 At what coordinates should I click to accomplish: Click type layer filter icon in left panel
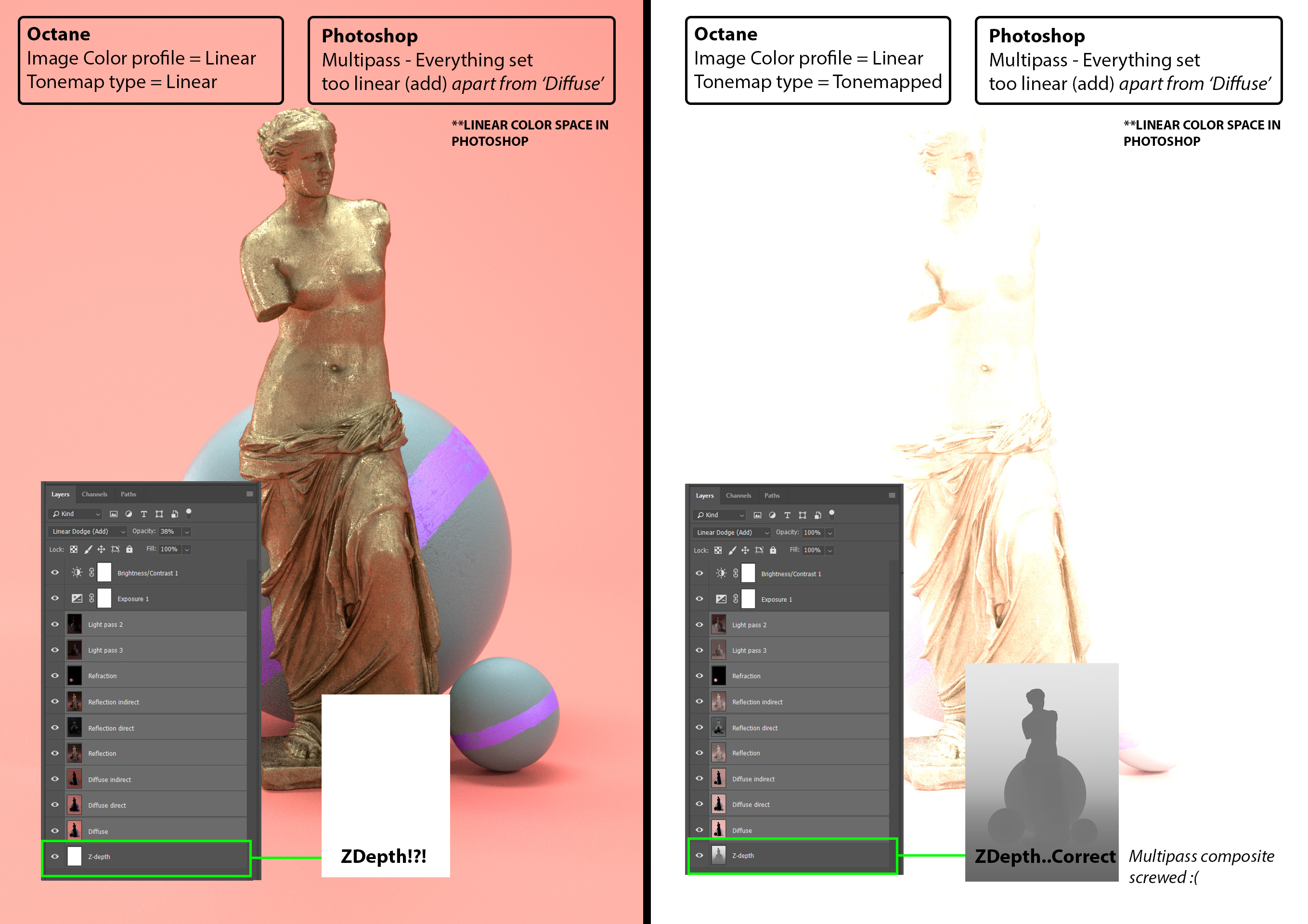(x=143, y=514)
